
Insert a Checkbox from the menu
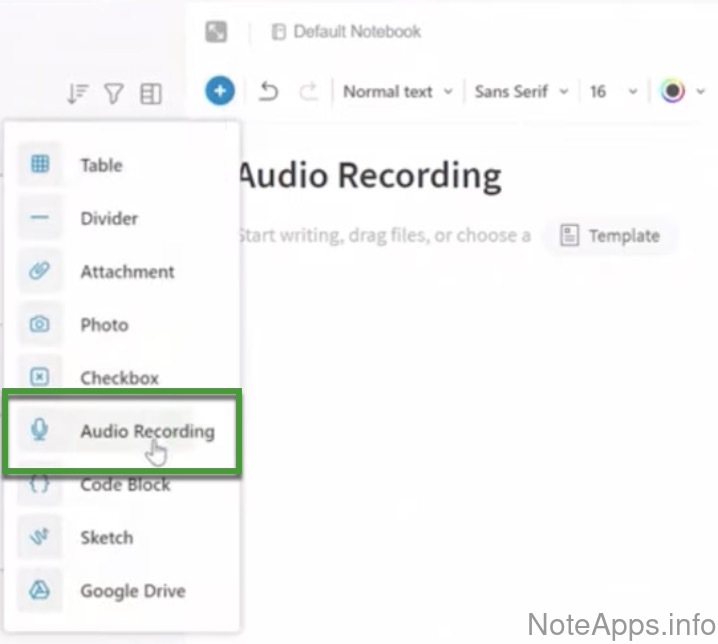119,378
